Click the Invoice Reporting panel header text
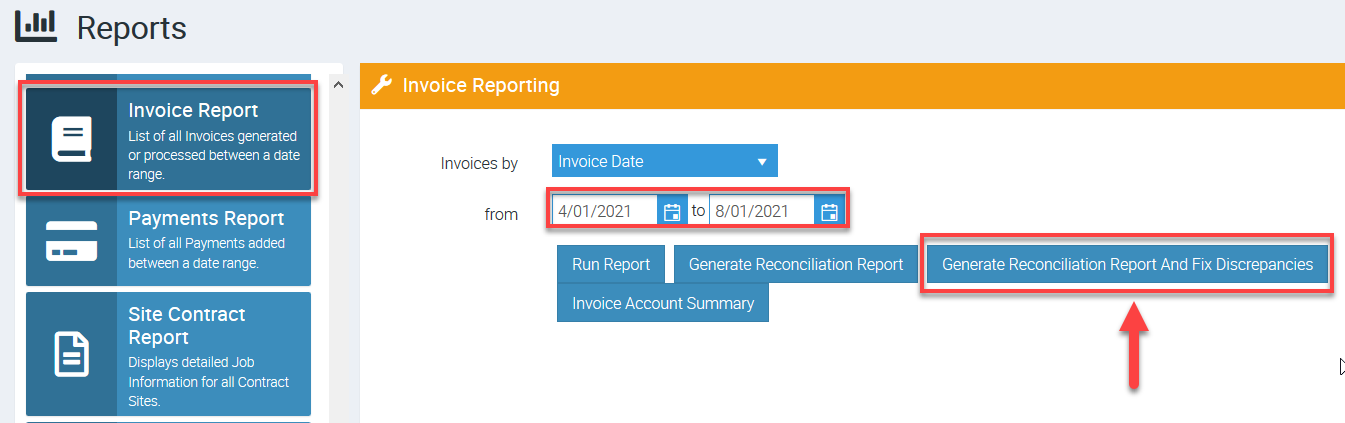Screen dimensions: 1345x423 481,86
